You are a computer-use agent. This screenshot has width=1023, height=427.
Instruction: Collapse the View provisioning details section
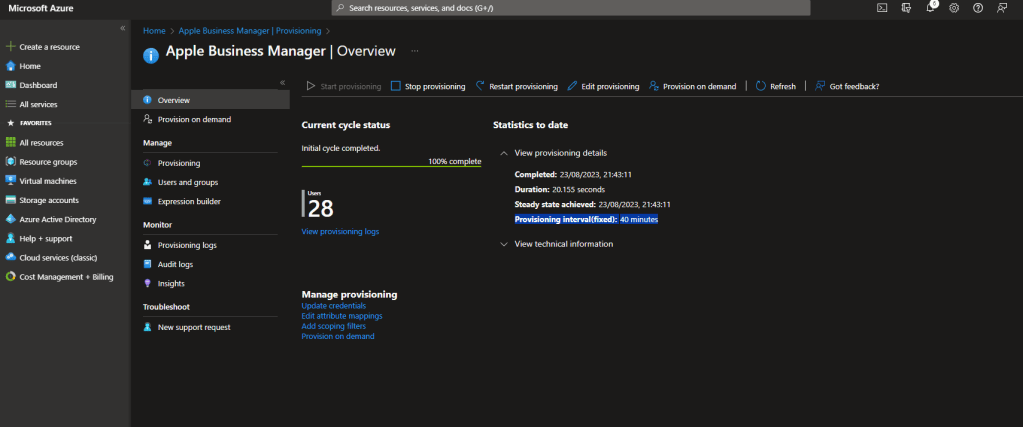503,153
